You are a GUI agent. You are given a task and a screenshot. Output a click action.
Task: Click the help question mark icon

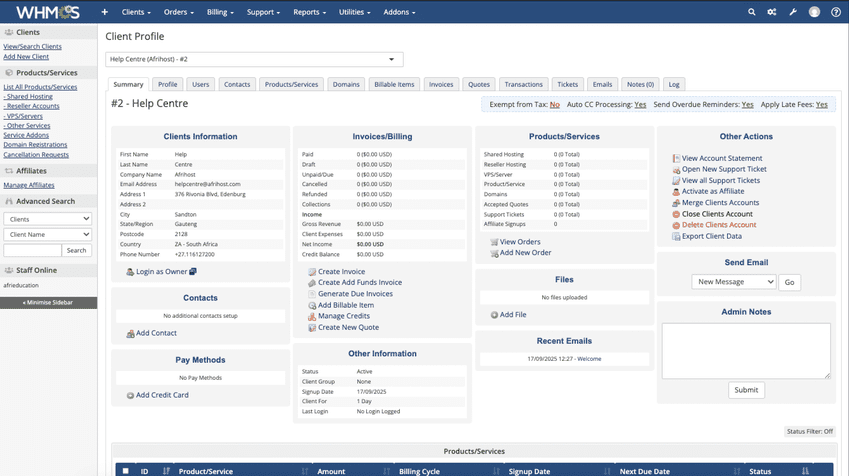pyautogui.click(x=835, y=12)
